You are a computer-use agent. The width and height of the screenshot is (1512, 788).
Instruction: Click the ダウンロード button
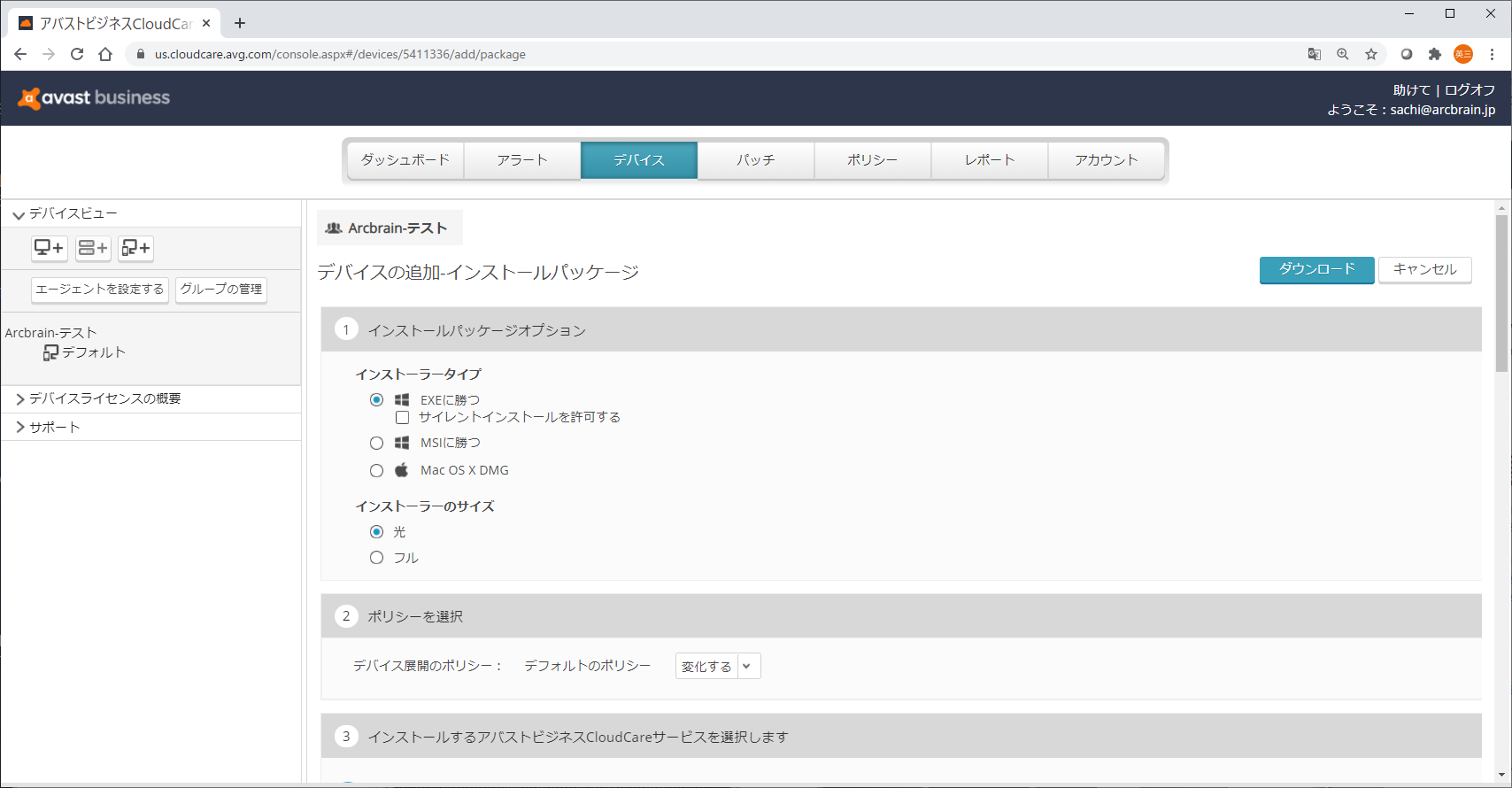click(x=1317, y=269)
